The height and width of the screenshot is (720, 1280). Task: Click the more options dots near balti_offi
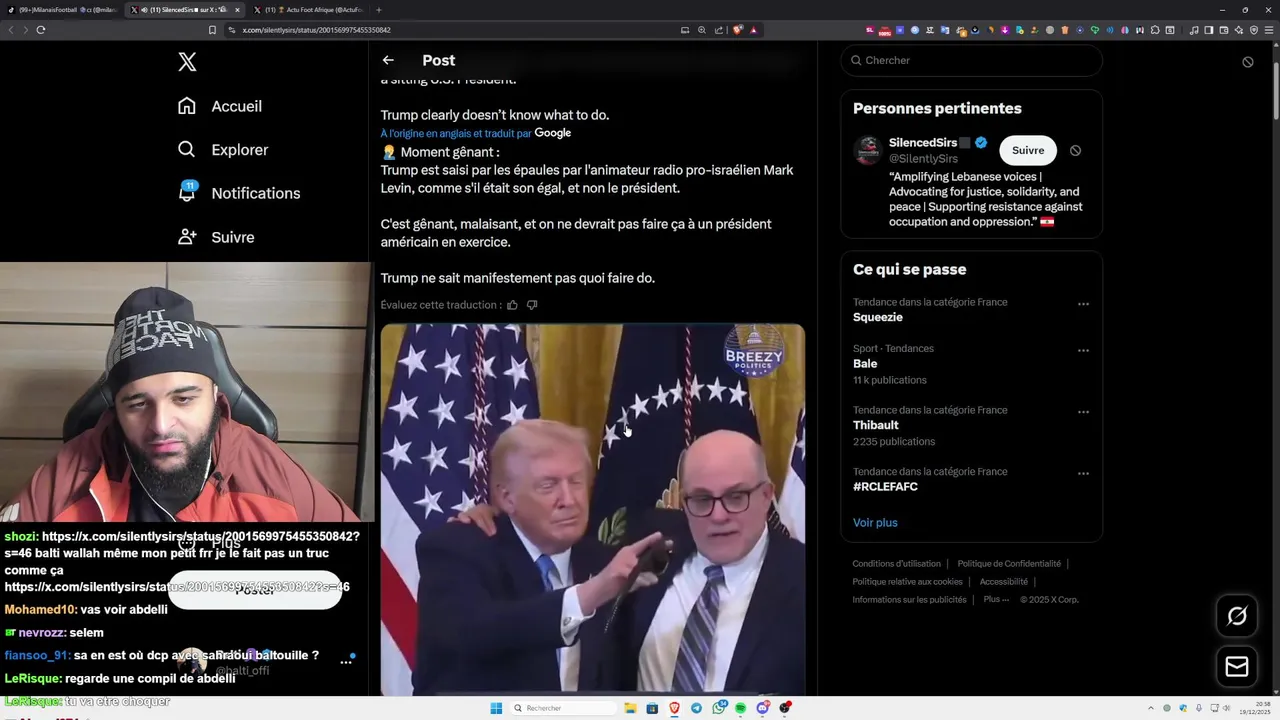tap(346, 662)
